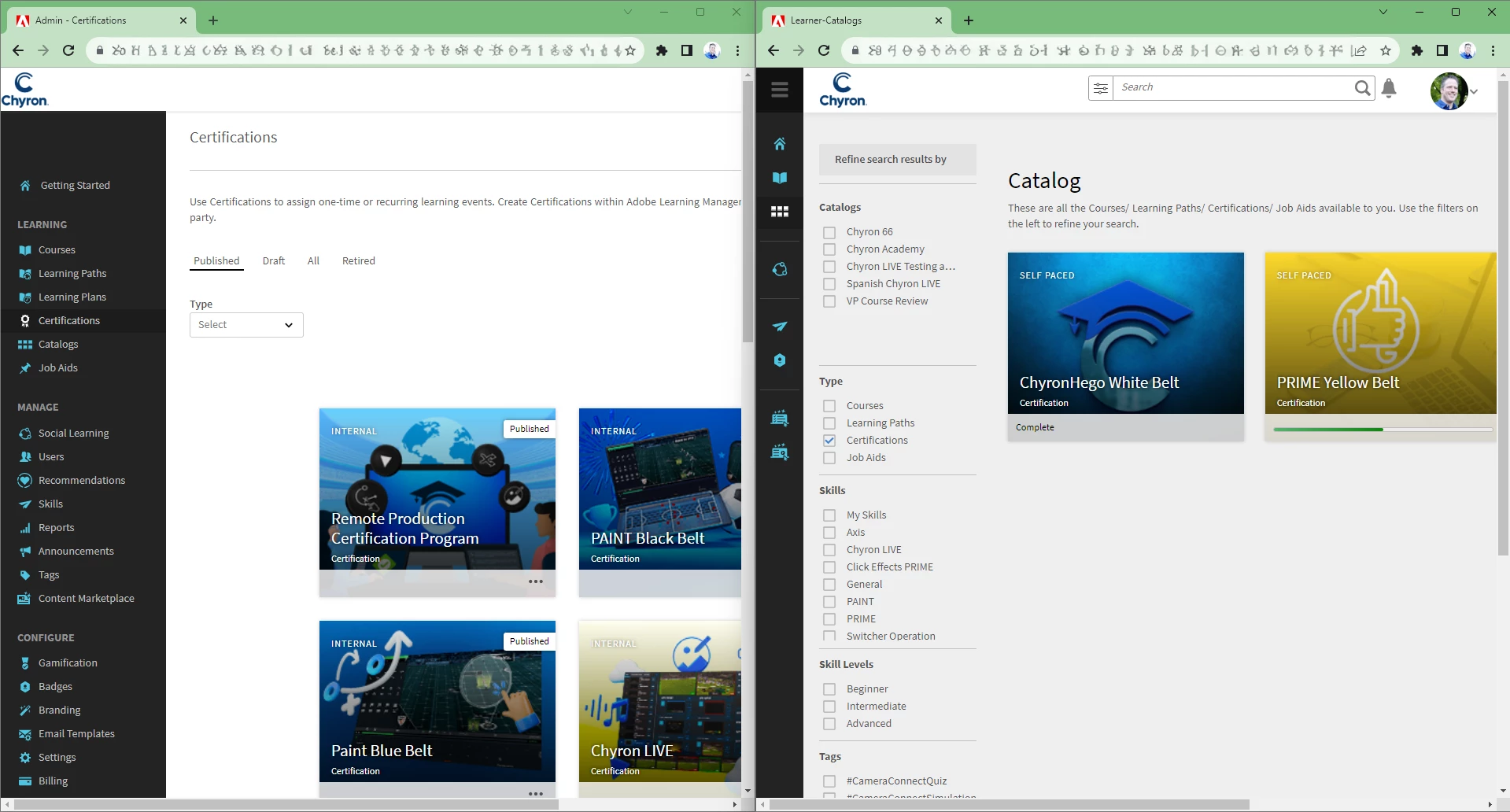
Task: Open Recommendations in Admin sidebar
Action: tap(82, 481)
